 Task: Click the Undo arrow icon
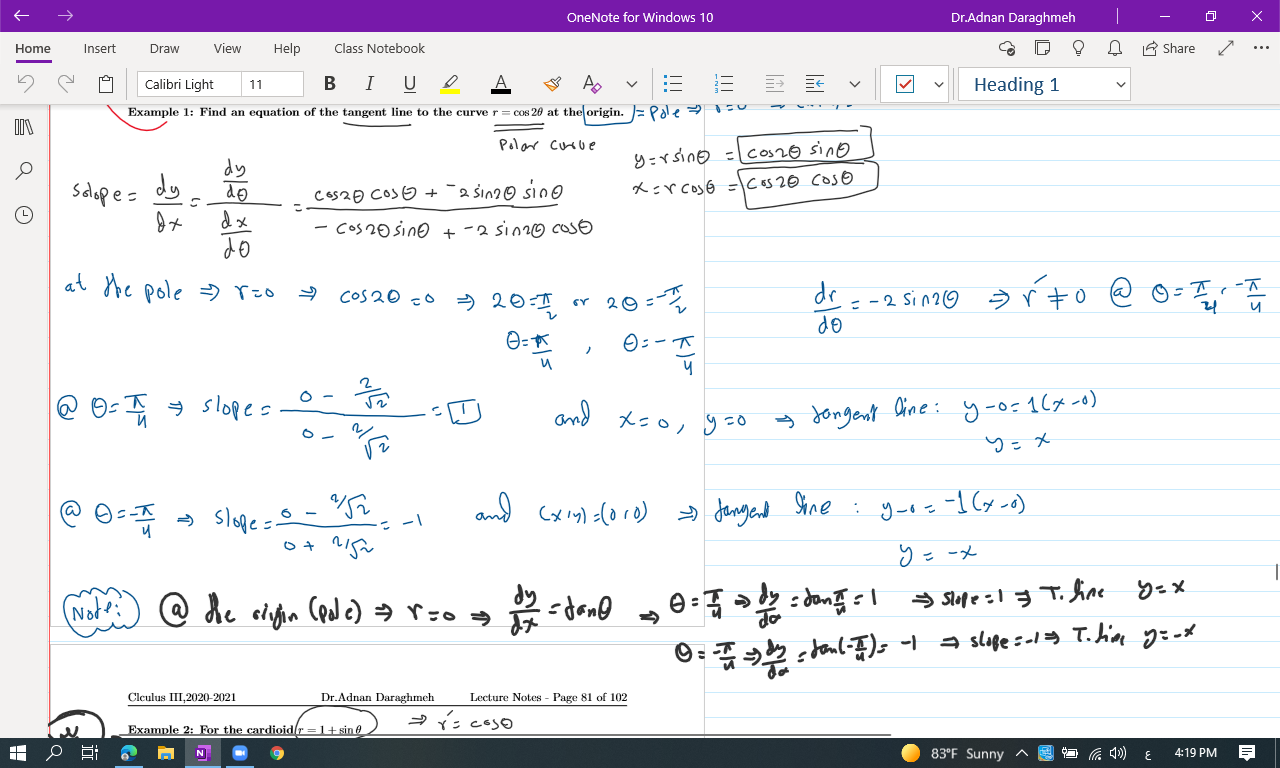click(x=27, y=84)
